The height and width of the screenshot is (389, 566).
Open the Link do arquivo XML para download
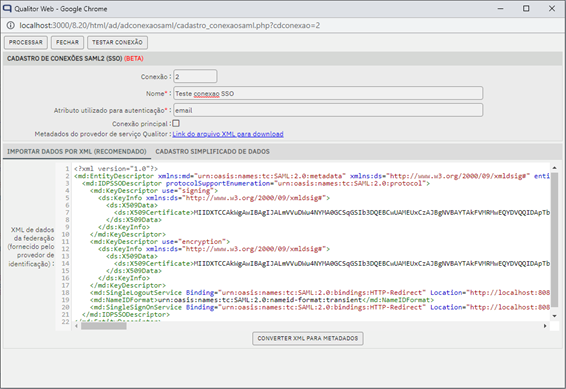[x=228, y=134]
